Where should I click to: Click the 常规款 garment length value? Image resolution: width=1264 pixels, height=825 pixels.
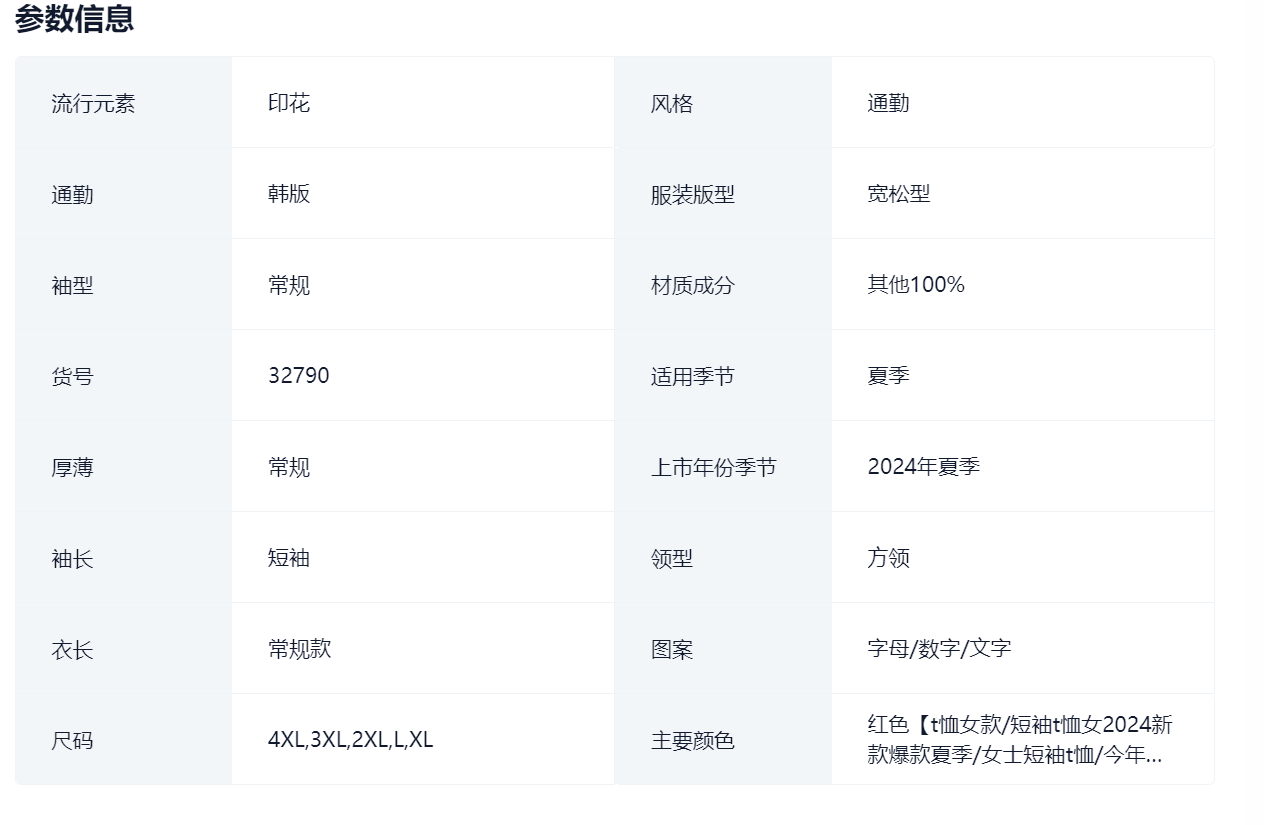tap(300, 649)
